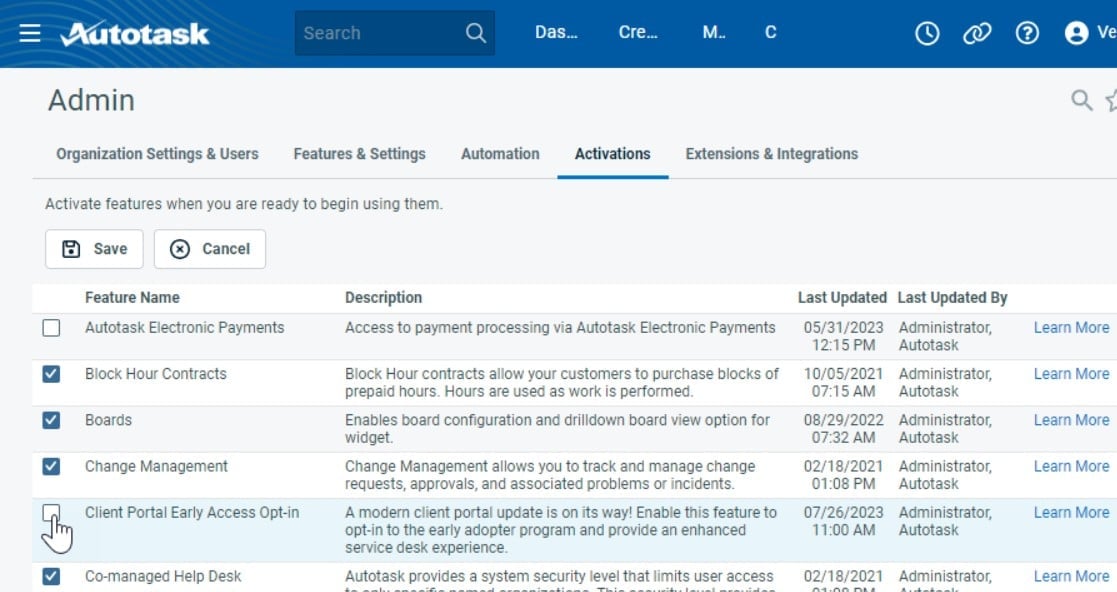1117x592 pixels.
Task: Click the Admin page search magnifier icon
Action: (1081, 100)
